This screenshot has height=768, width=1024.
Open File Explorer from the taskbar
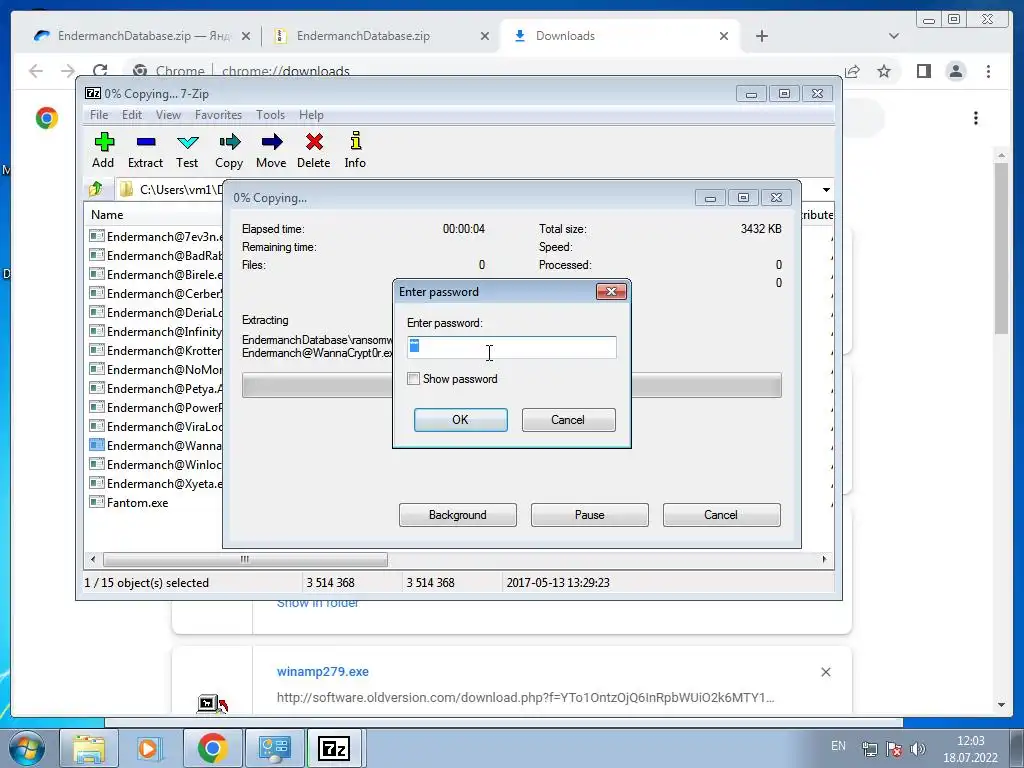pos(89,748)
